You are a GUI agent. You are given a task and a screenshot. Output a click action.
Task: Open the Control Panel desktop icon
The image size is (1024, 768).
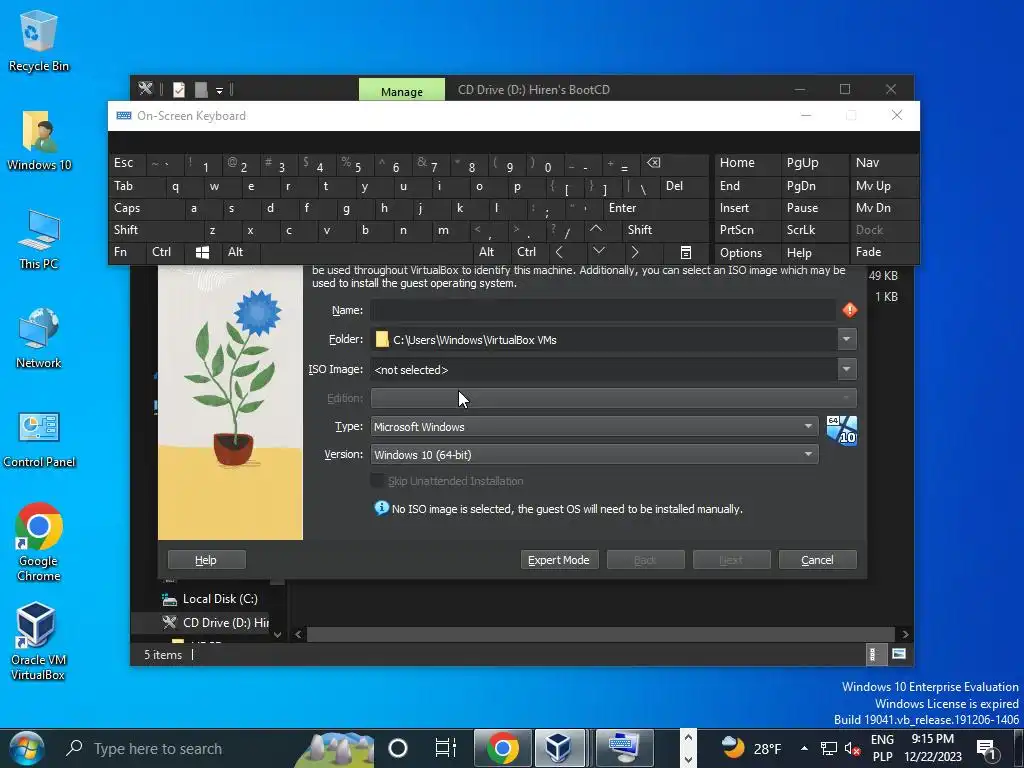(39, 439)
